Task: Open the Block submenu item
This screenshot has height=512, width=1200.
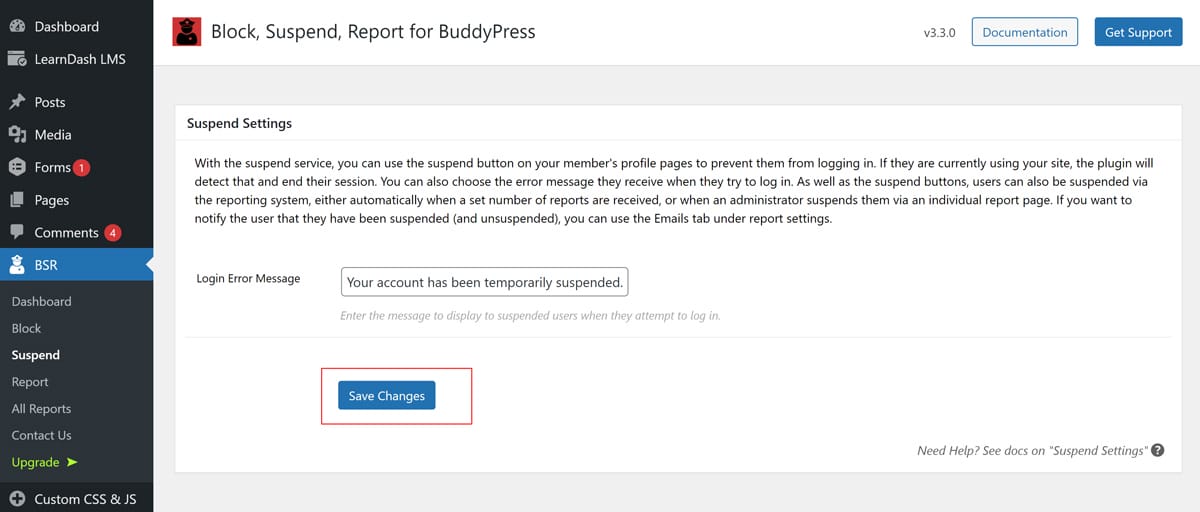Action: click(26, 328)
